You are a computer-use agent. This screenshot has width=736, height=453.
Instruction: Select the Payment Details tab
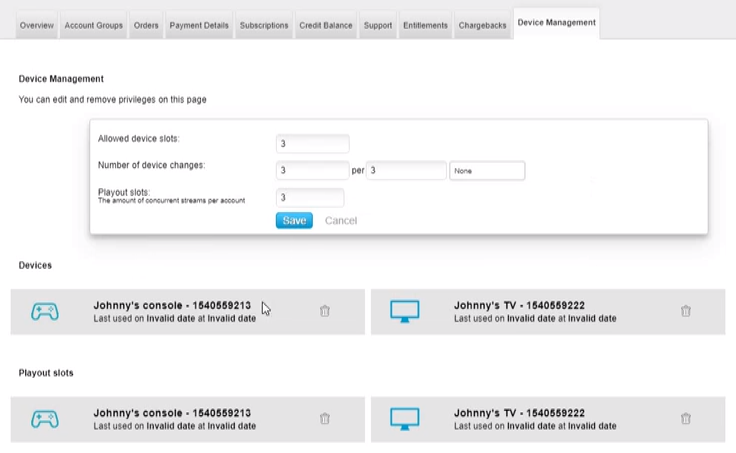tap(199, 25)
